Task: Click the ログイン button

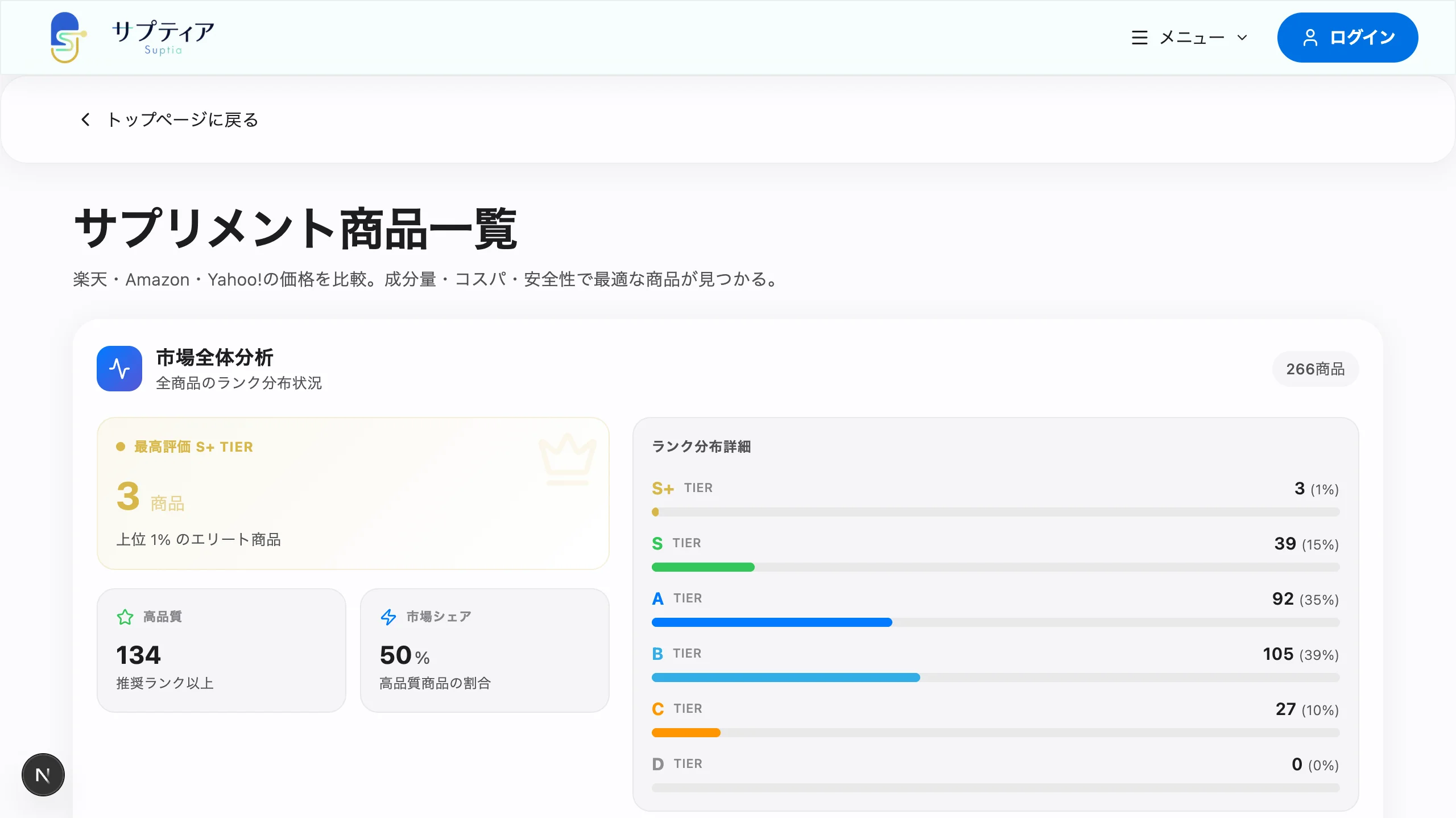Action: (1347, 38)
